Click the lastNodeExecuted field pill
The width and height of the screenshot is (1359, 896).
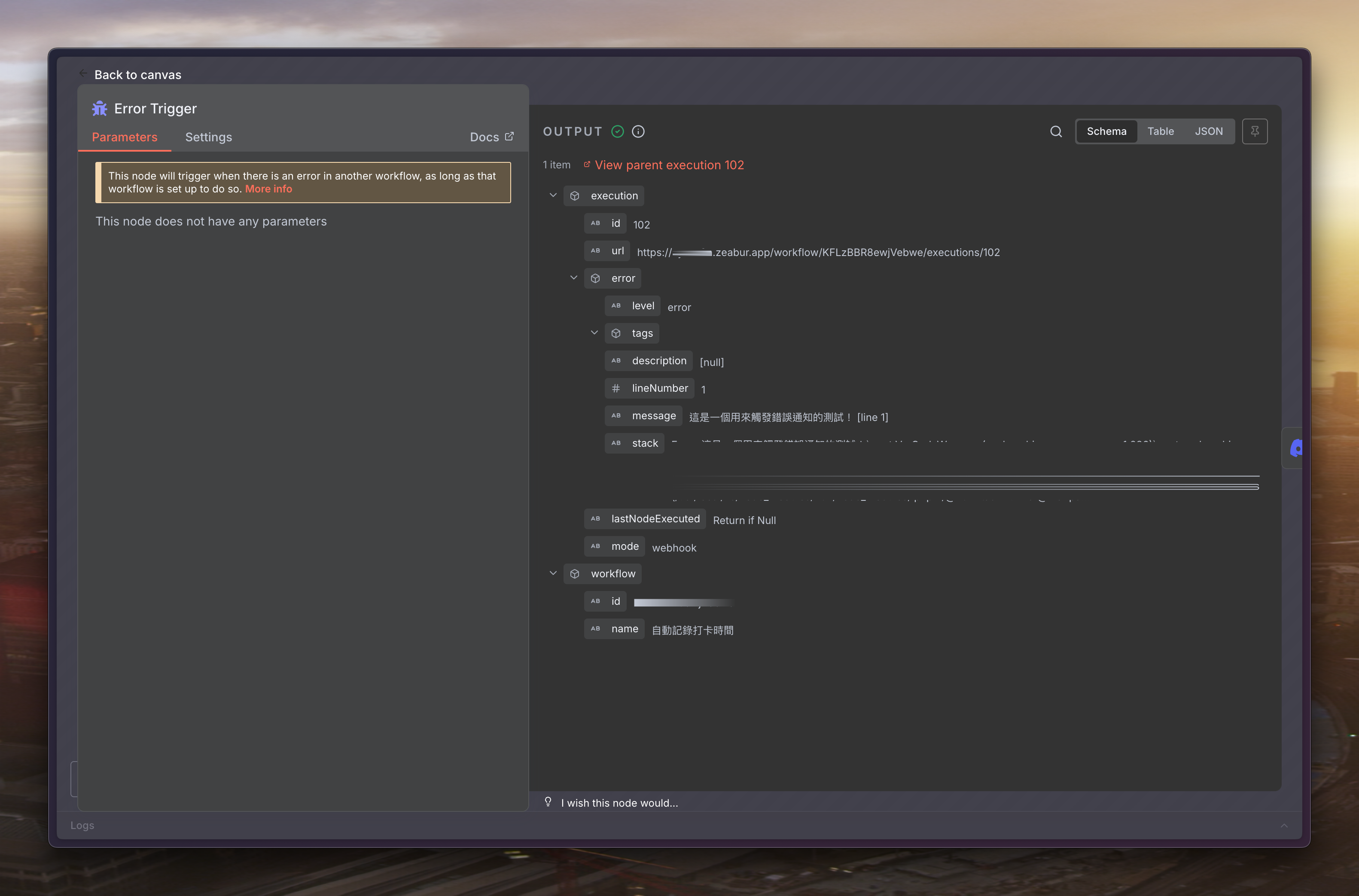tap(645, 519)
